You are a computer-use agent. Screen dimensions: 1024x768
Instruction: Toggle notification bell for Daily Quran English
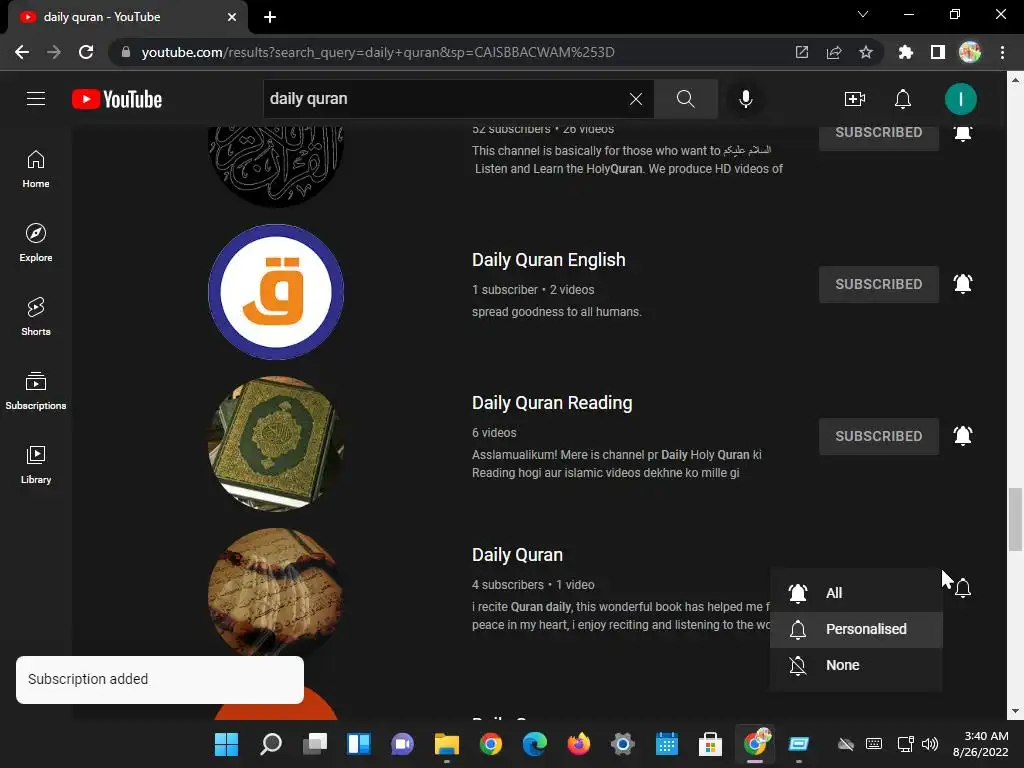[963, 283]
